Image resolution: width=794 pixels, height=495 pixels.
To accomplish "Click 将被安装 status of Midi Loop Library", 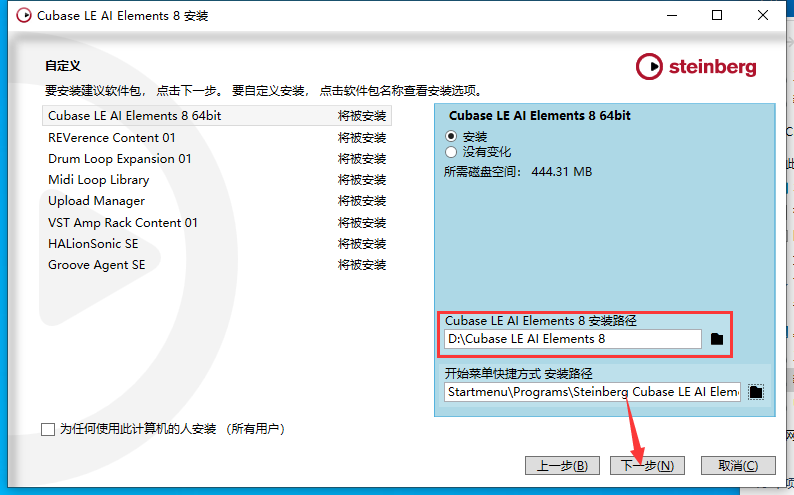I will (362, 180).
